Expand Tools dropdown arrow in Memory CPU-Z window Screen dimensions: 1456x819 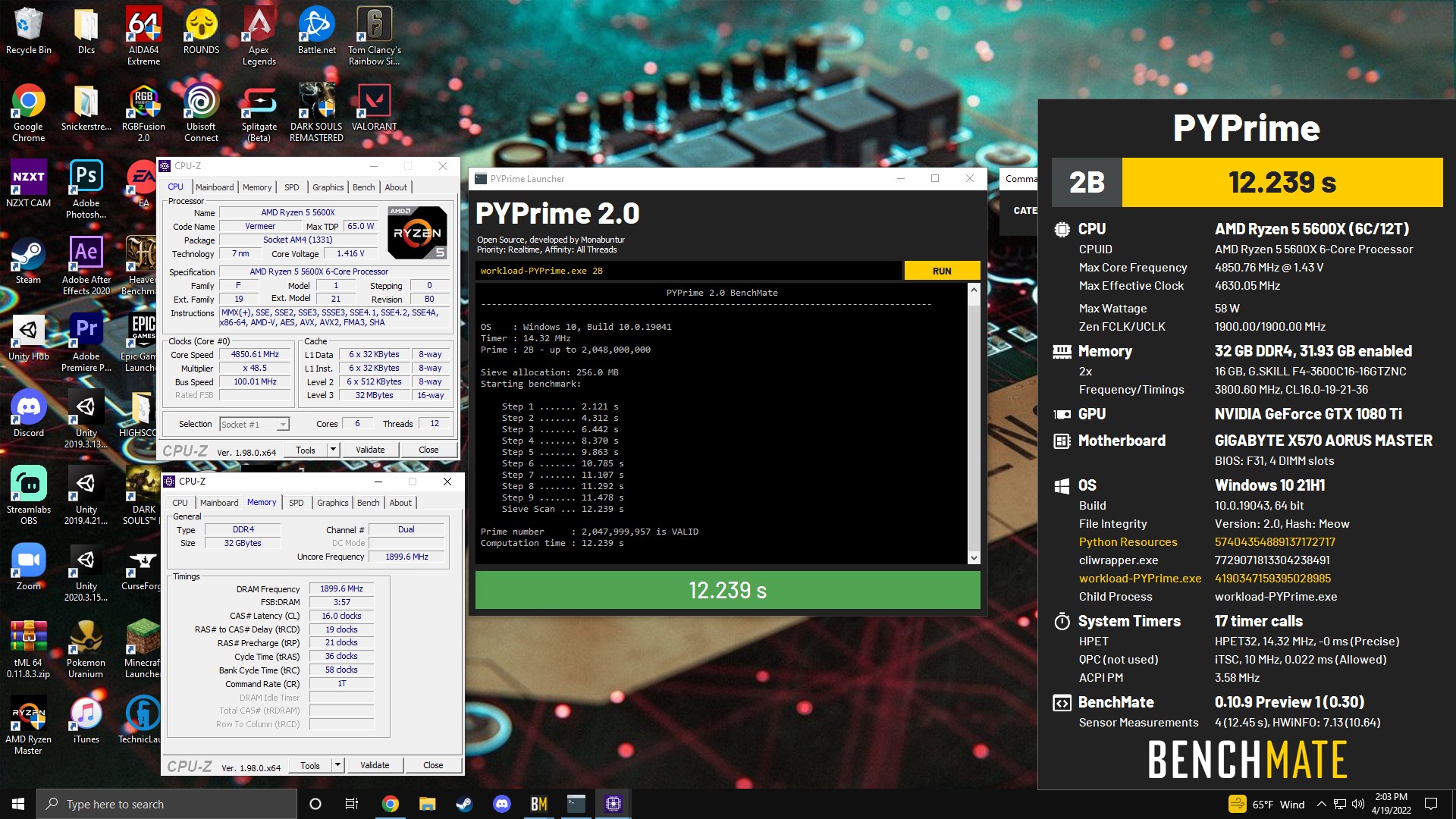click(337, 765)
